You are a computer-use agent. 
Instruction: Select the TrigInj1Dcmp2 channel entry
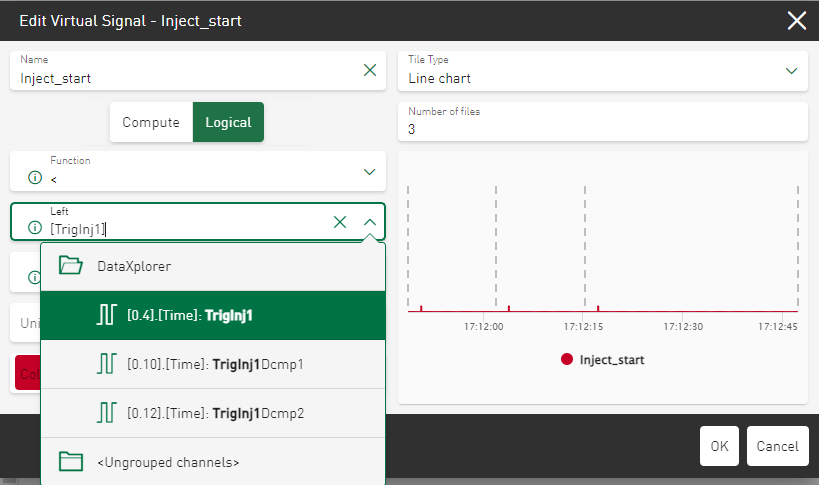click(x=215, y=413)
